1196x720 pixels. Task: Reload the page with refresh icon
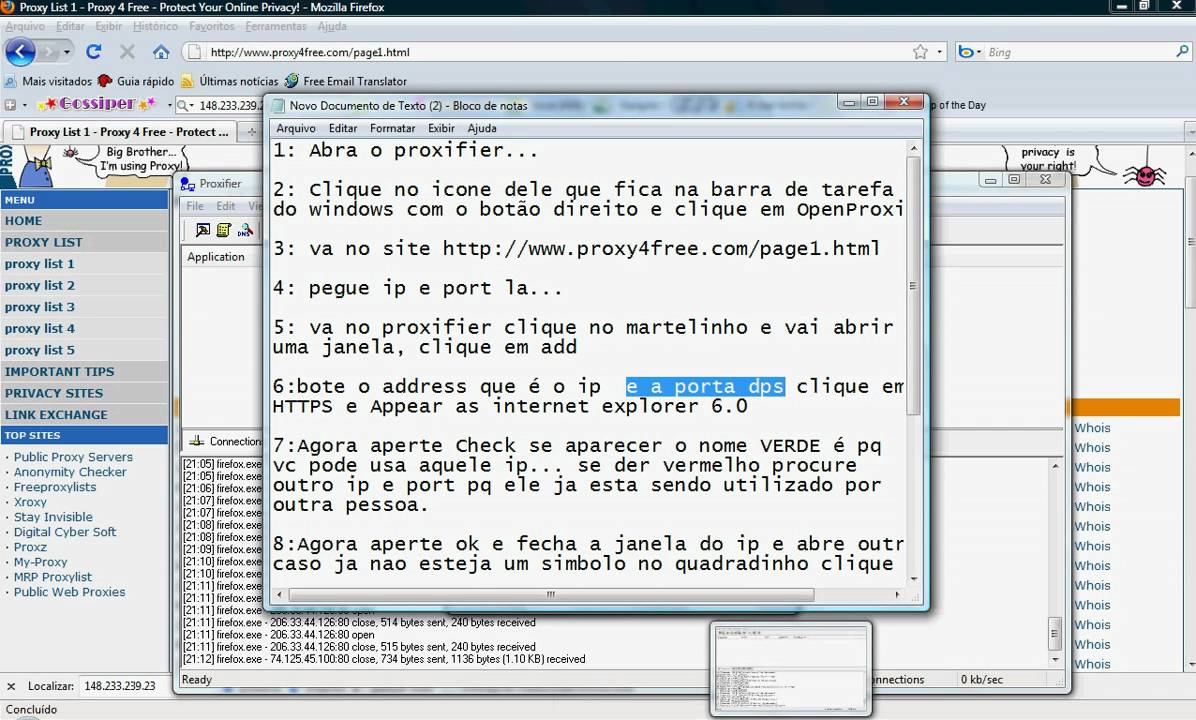coord(94,52)
